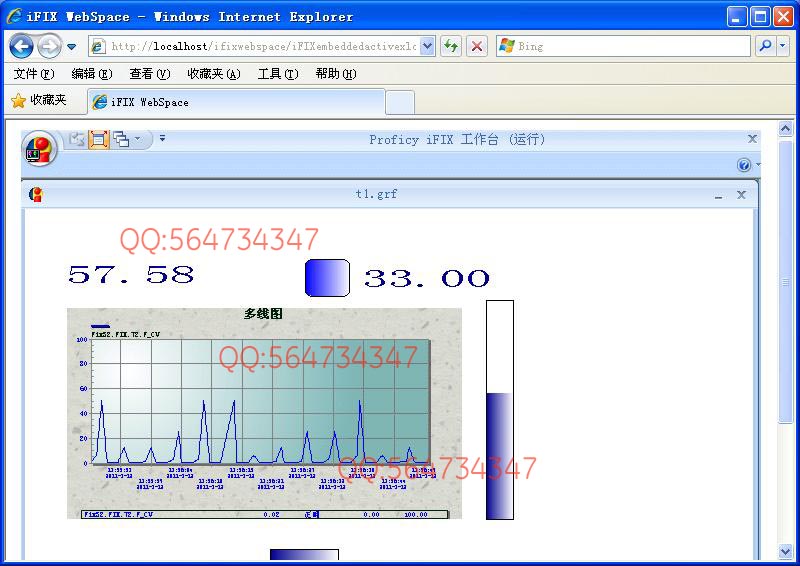Click the first quick access toolbar icon
This screenshot has width=800, height=566.
[x=77, y=139]
